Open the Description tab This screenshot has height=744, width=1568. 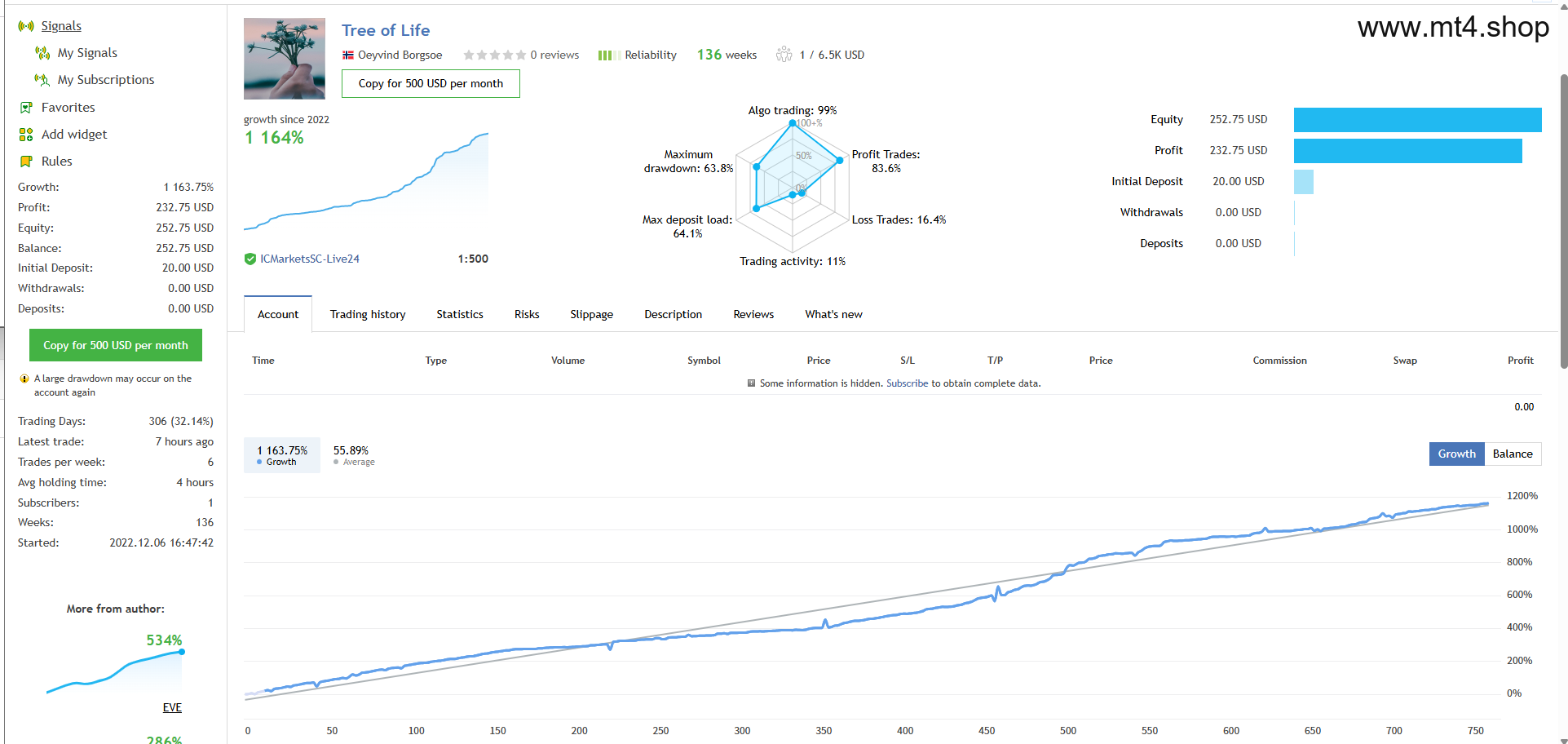click(x=673, y=314)
